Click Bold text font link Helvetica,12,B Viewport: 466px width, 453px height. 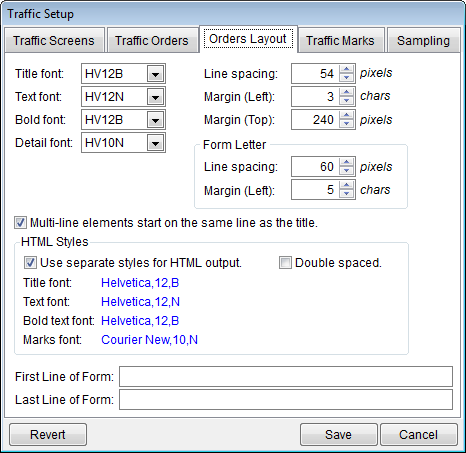[140, 321]
